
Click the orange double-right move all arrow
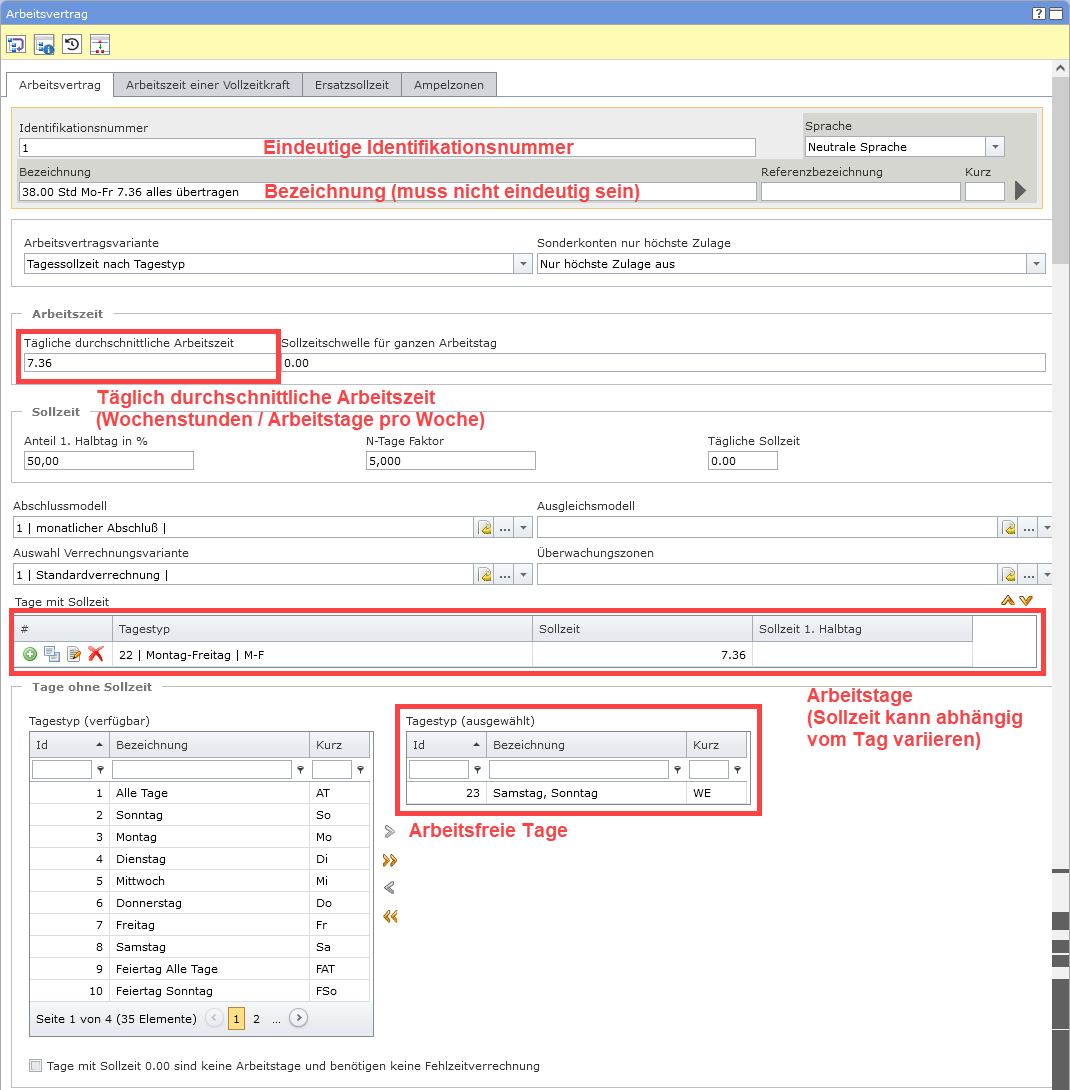coord(390,860)
